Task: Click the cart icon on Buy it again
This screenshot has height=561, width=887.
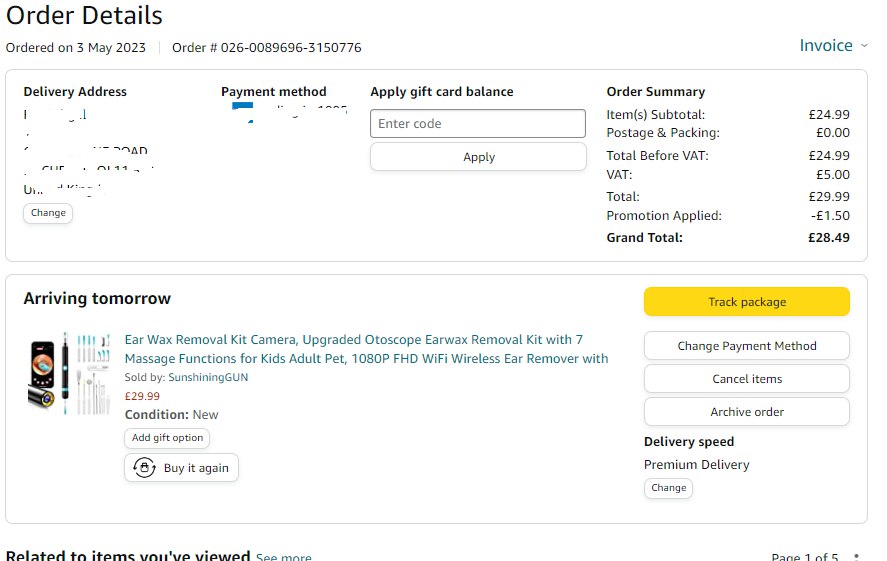Action: coord(145,468)
